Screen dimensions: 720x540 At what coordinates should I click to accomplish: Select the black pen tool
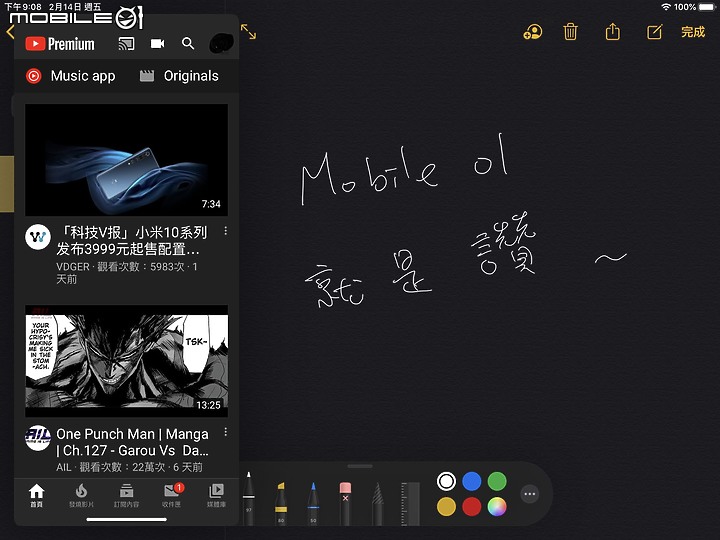[x=248, y=498]
